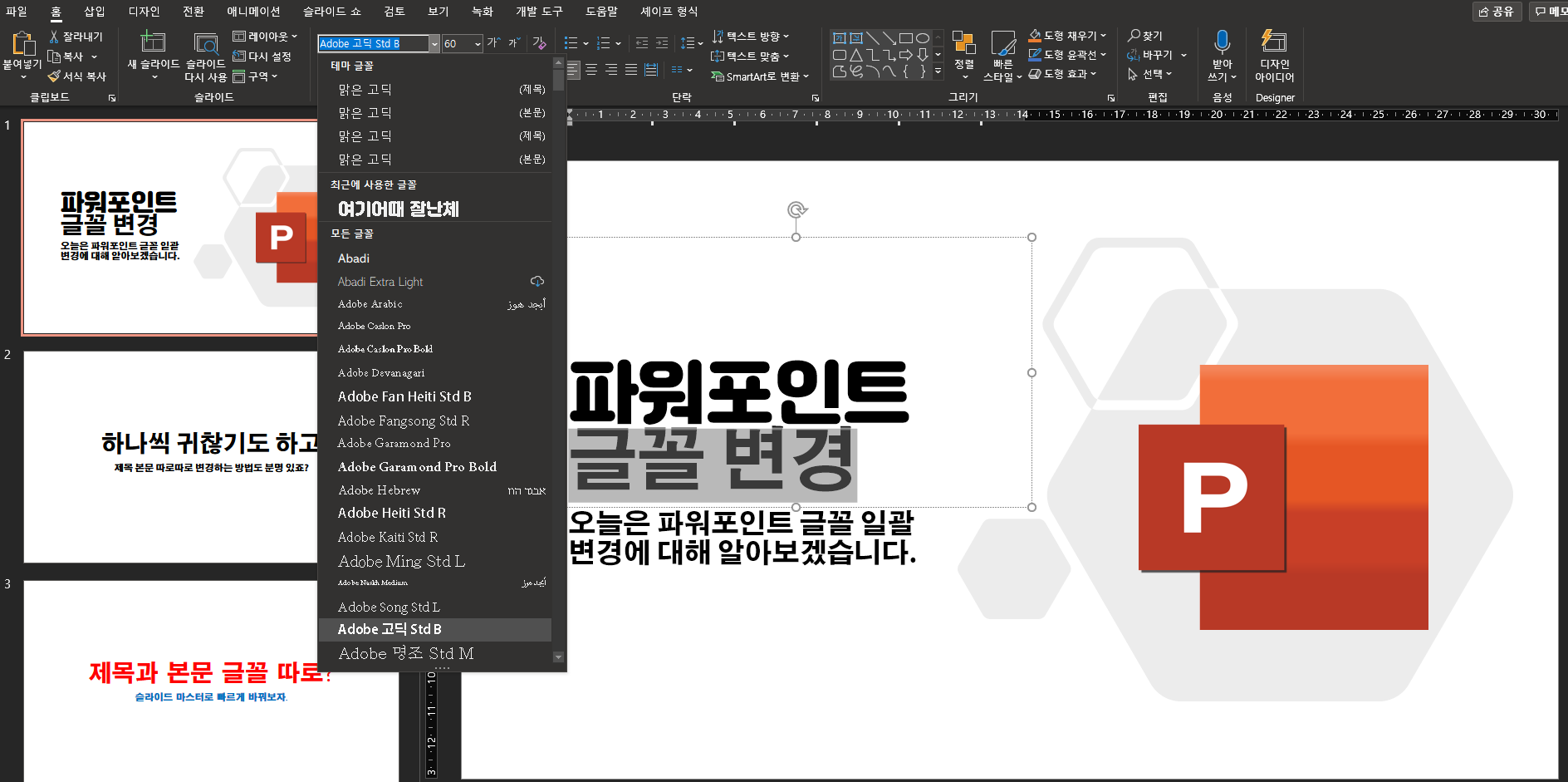The image size is (1568, 782).
Task: Open the 디자인 ribbon tab
Action: pos(144,11)
